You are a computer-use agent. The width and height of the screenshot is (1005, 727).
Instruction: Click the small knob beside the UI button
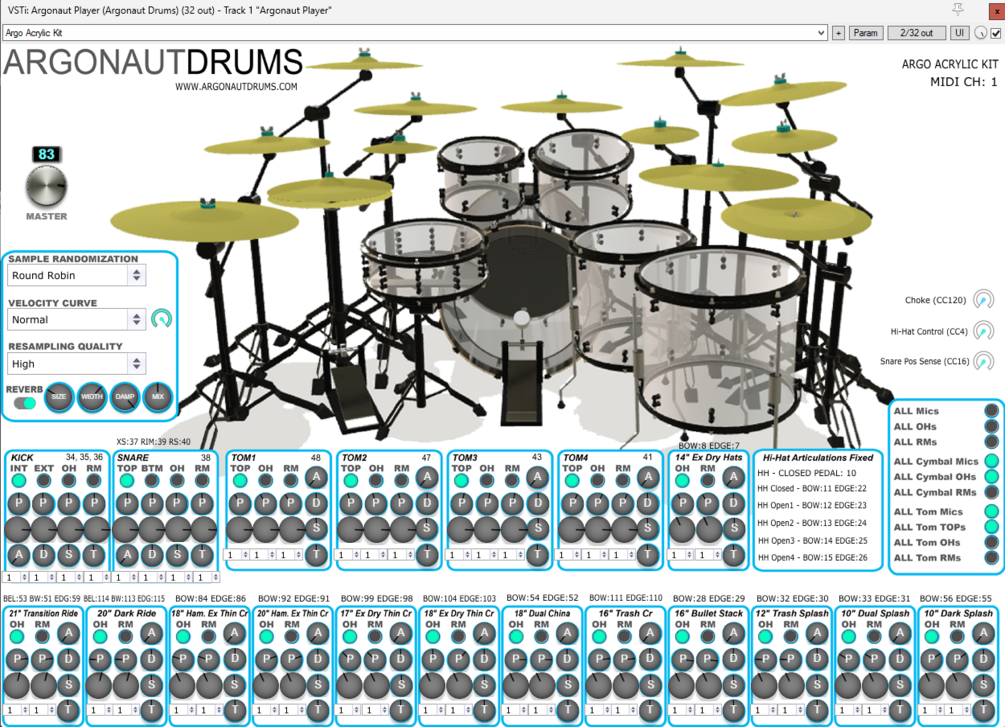[981, 33]
